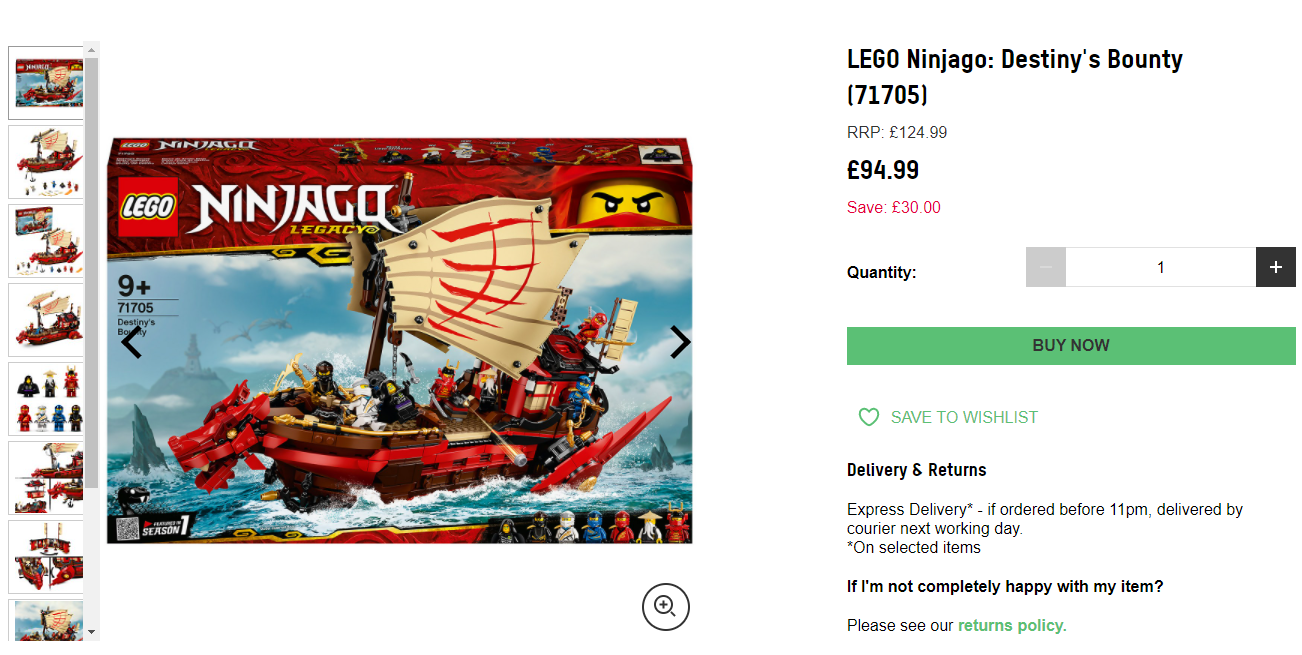The image size is (1302, 655).
Task: Click the heart wishlist icon
Action: point(869,417)
